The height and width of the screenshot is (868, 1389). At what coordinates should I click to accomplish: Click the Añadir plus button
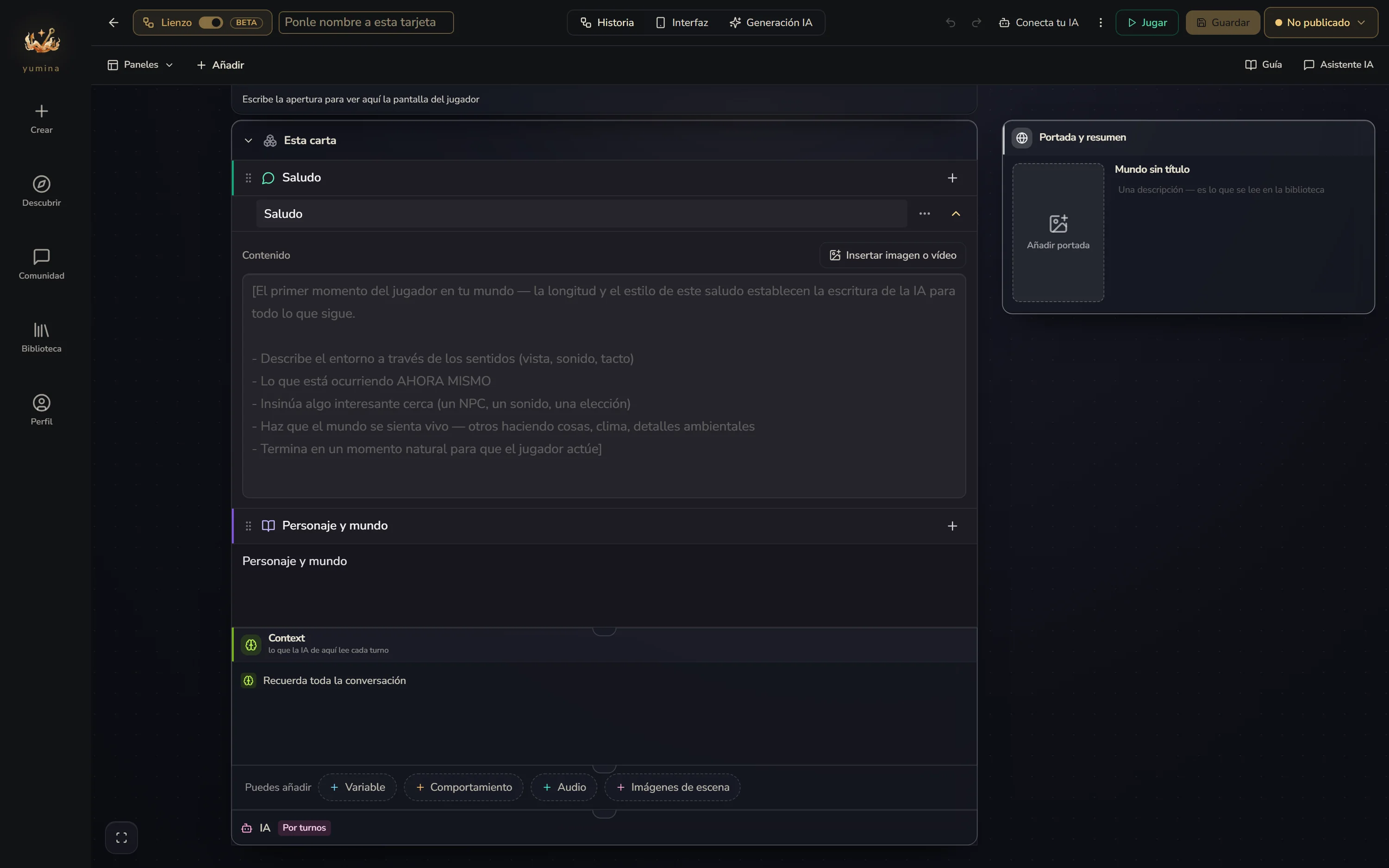pos(220,65)
